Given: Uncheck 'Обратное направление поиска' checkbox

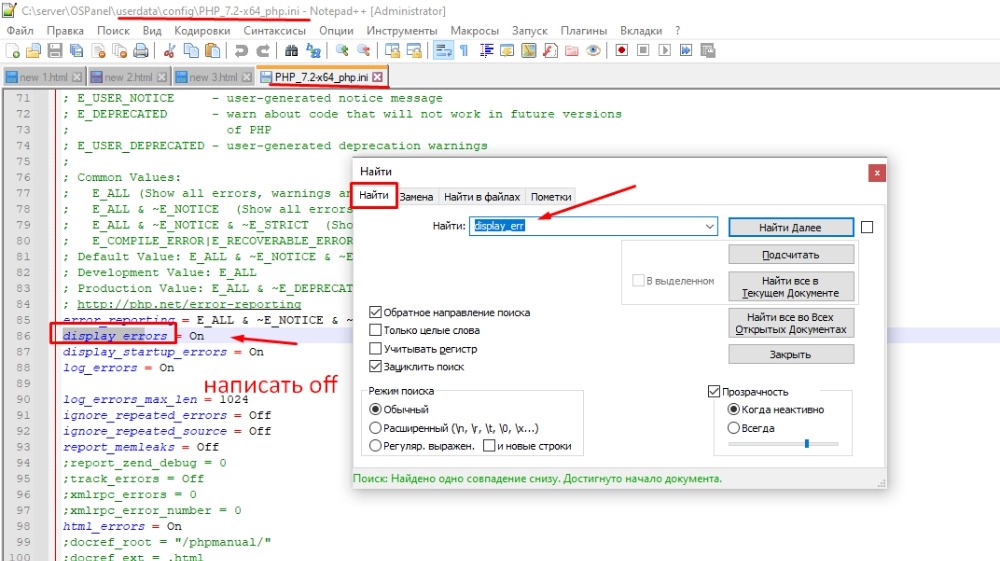Looking at the screenshot, I should click(376, 312).
